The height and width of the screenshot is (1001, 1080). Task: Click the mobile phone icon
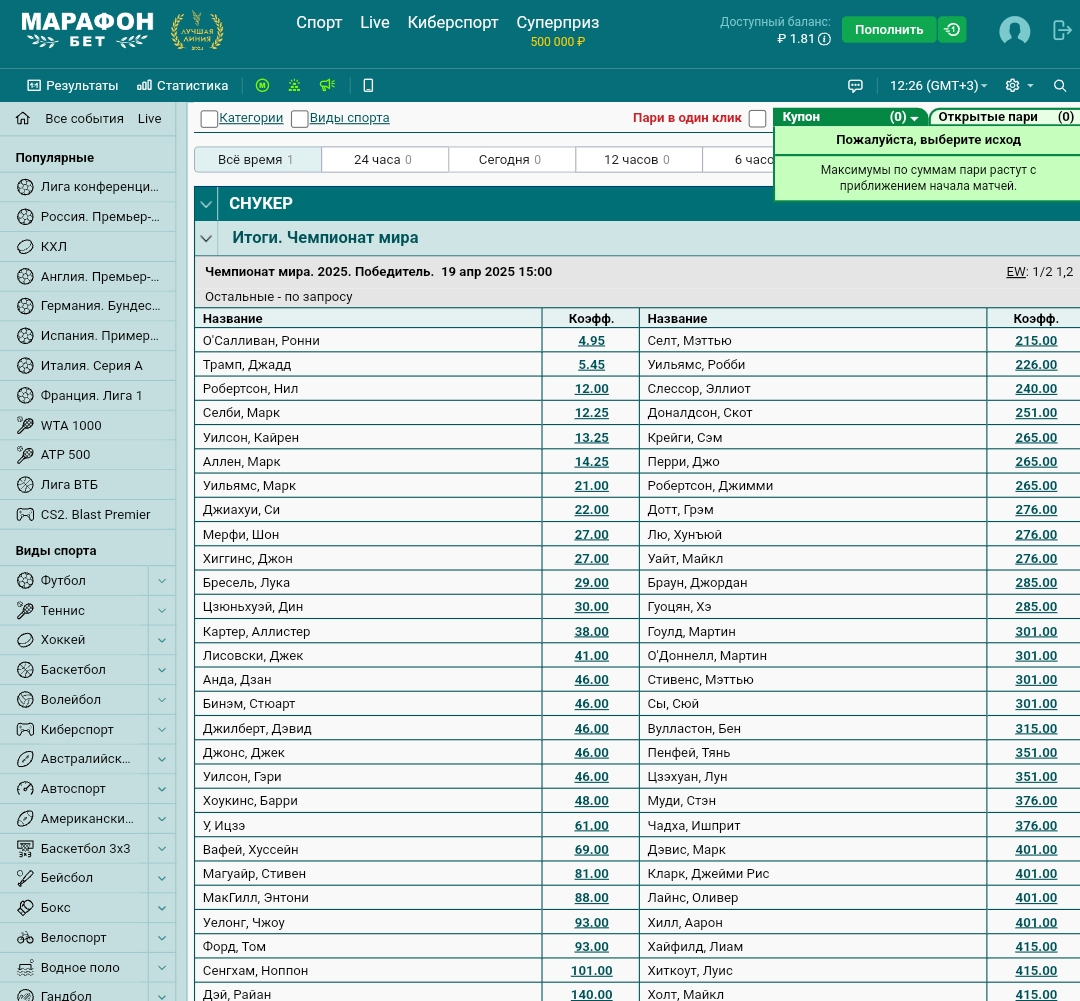tap(368, 86)
